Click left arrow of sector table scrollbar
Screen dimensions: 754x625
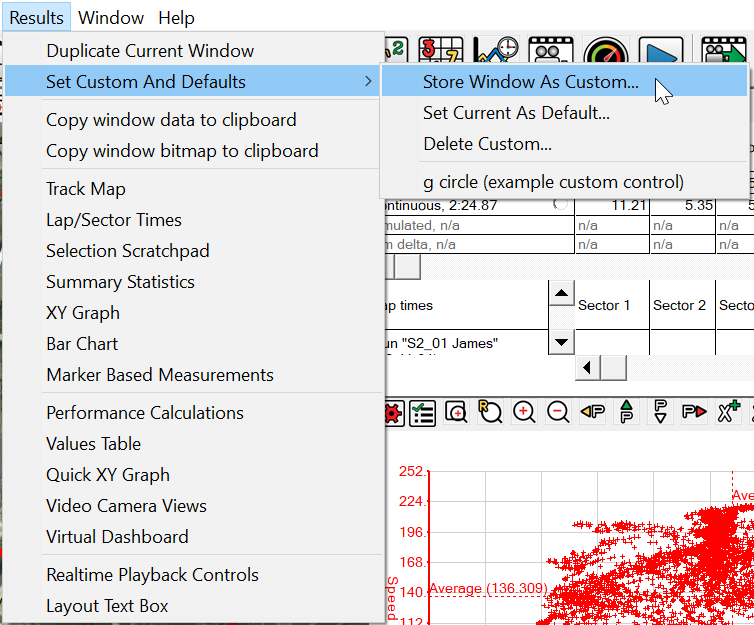[587, 368]
